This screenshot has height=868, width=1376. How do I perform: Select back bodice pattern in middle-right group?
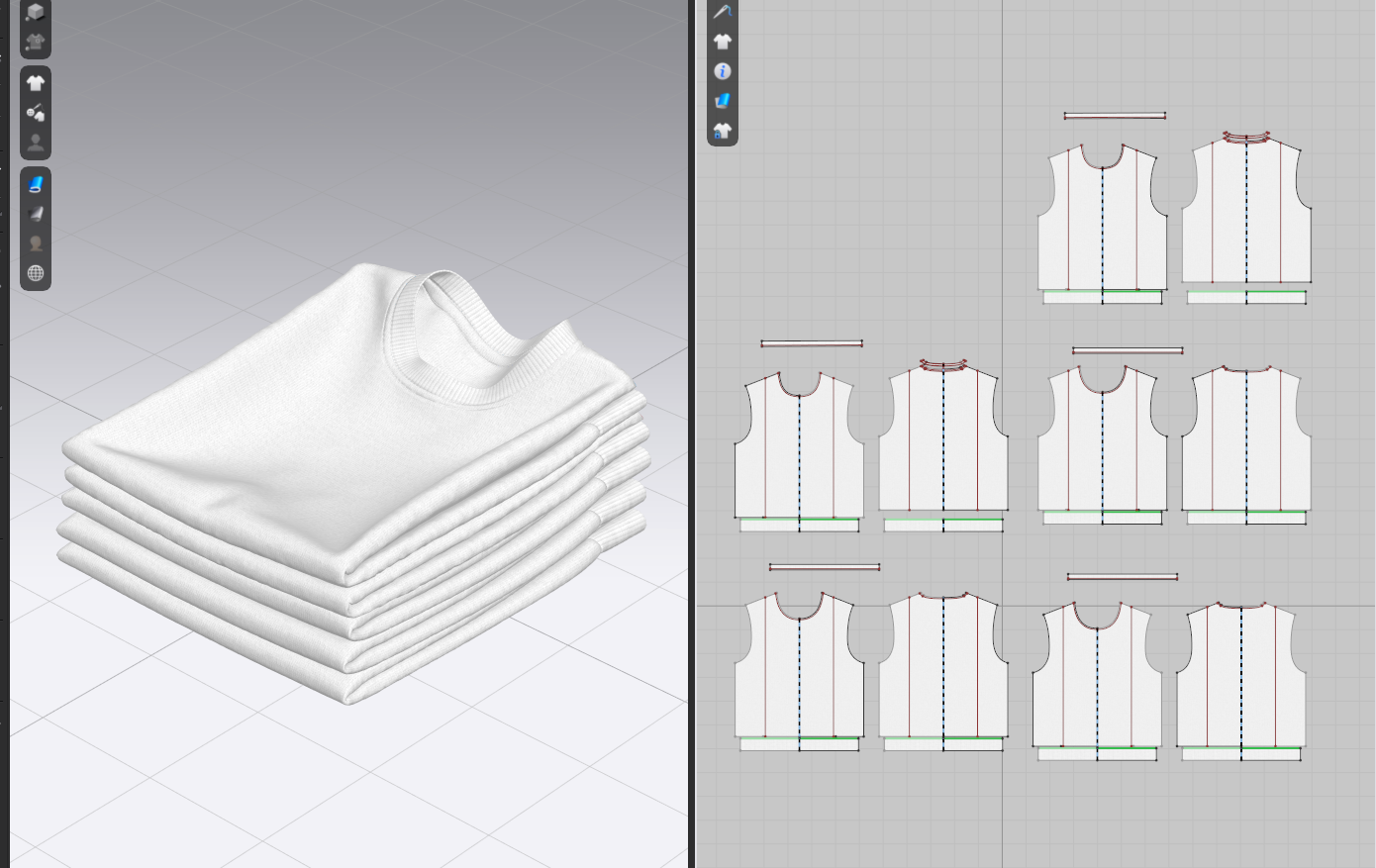pyautogui.click(x=1246, y=438)
